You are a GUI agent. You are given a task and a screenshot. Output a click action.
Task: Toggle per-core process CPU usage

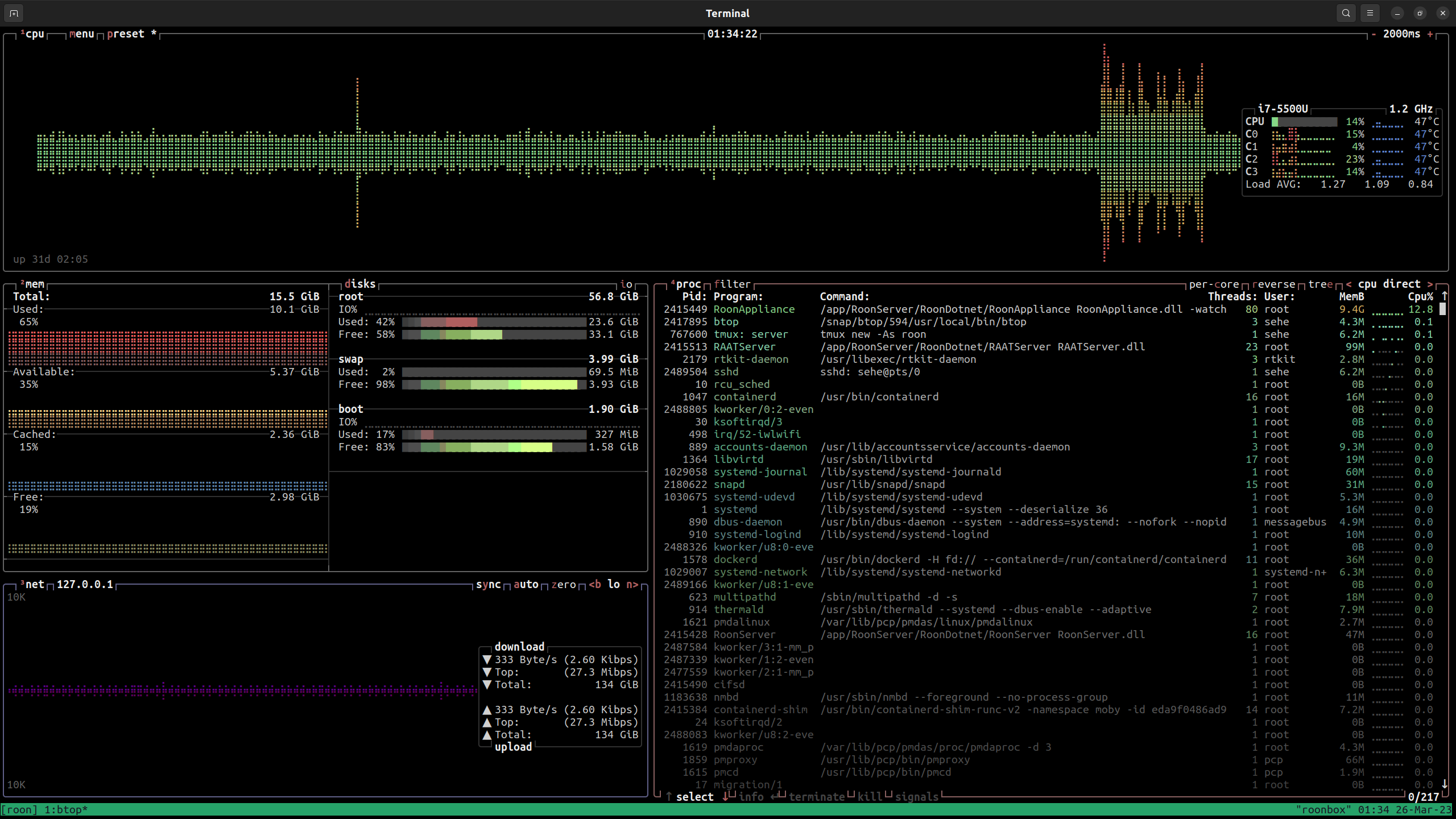point(1214,284)
